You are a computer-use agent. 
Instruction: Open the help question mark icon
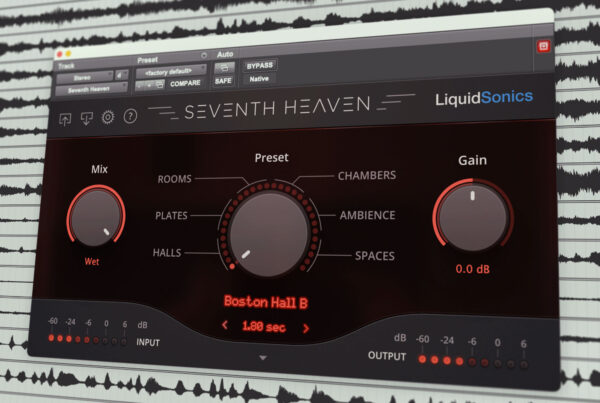coord(130,116)
